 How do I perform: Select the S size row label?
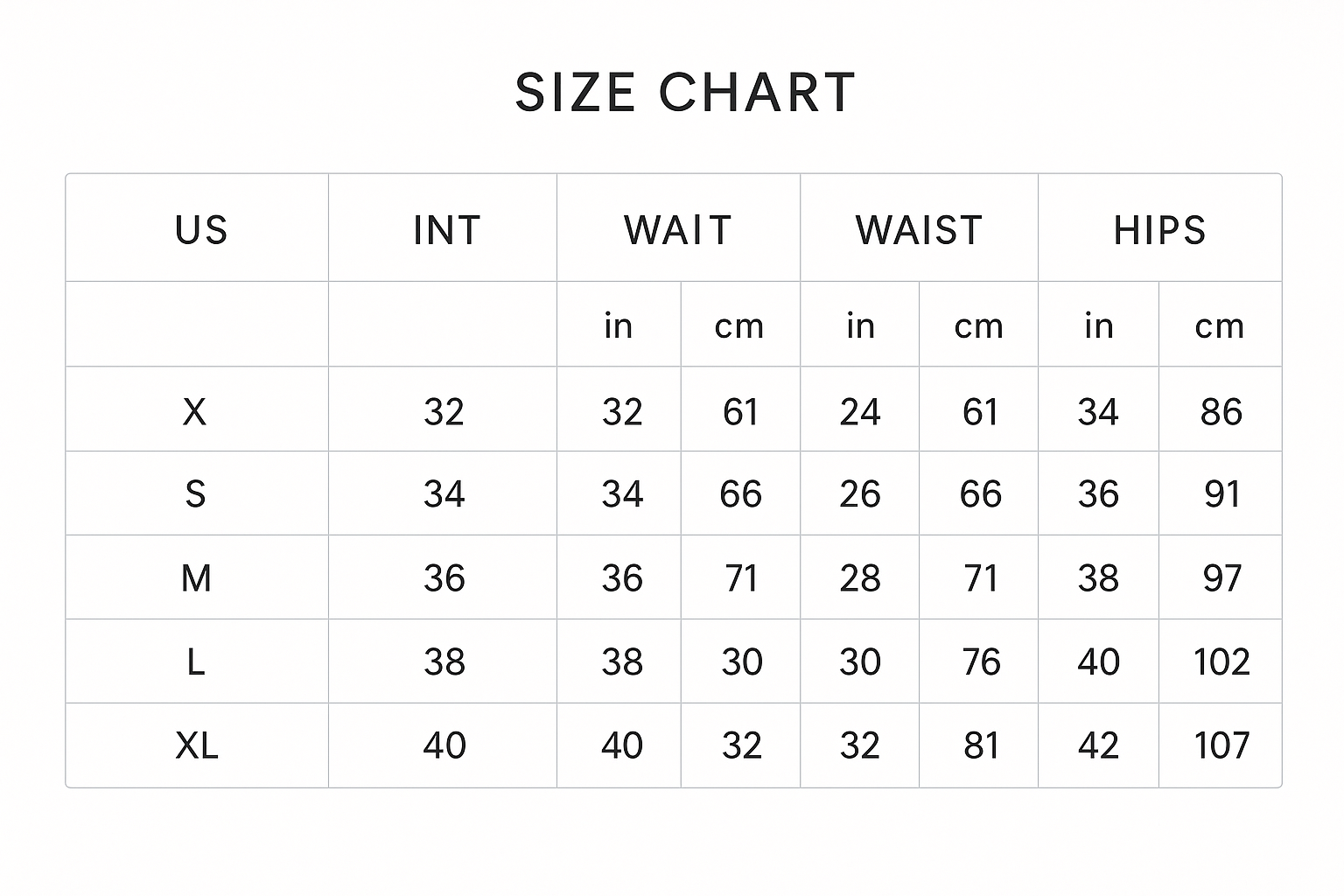(x=195, y=494)
